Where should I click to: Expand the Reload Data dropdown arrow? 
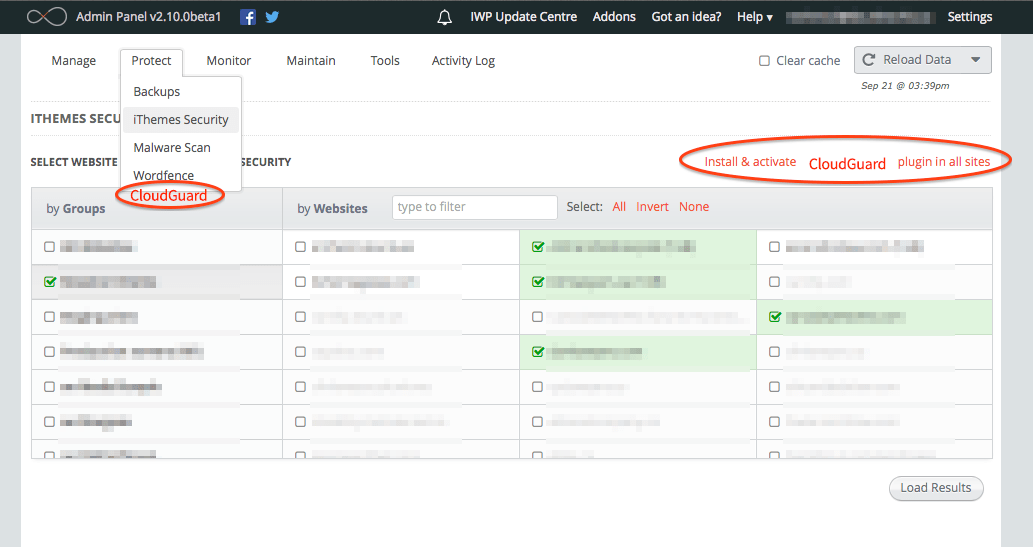976,60
